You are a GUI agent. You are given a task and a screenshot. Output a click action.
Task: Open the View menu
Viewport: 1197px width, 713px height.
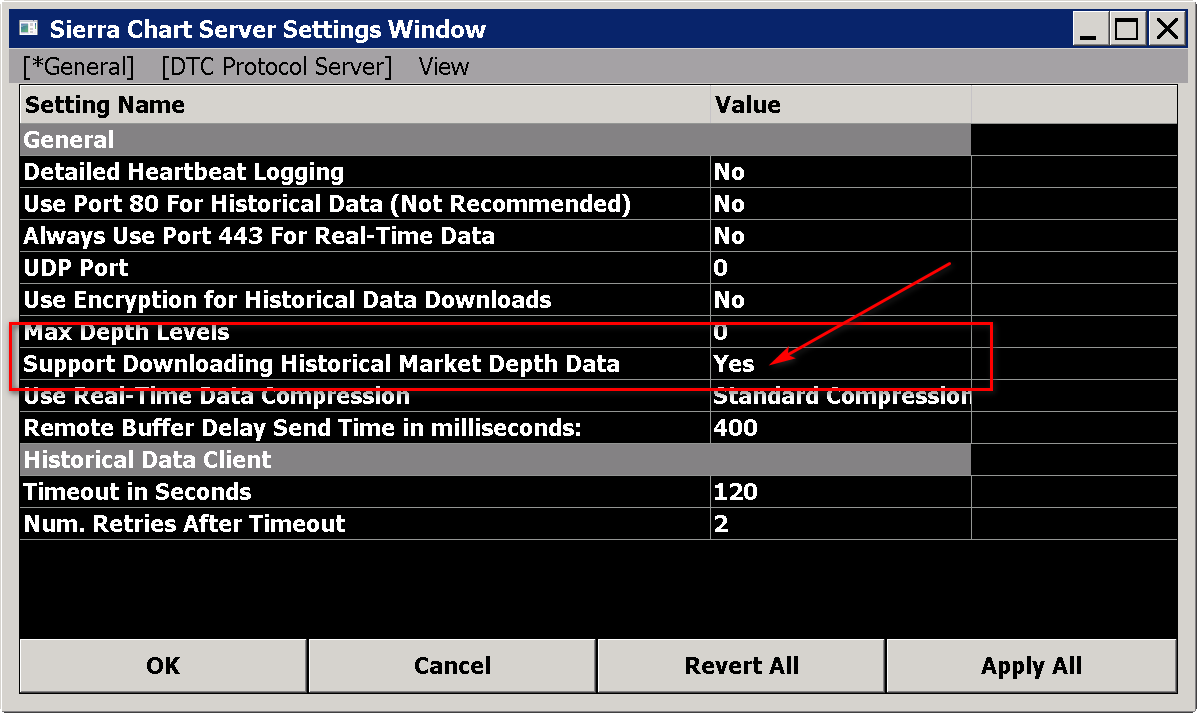pyautogui.click(x=444, y=67)
